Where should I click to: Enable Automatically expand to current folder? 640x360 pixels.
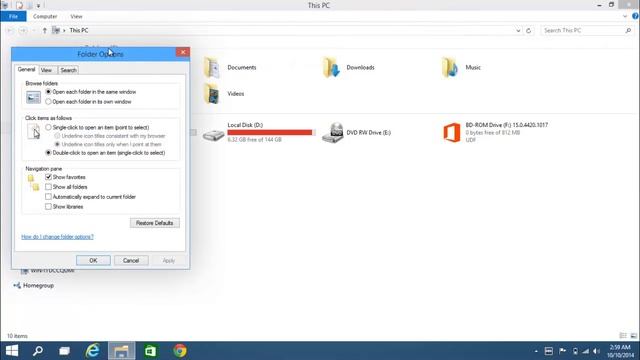(48, 196)
